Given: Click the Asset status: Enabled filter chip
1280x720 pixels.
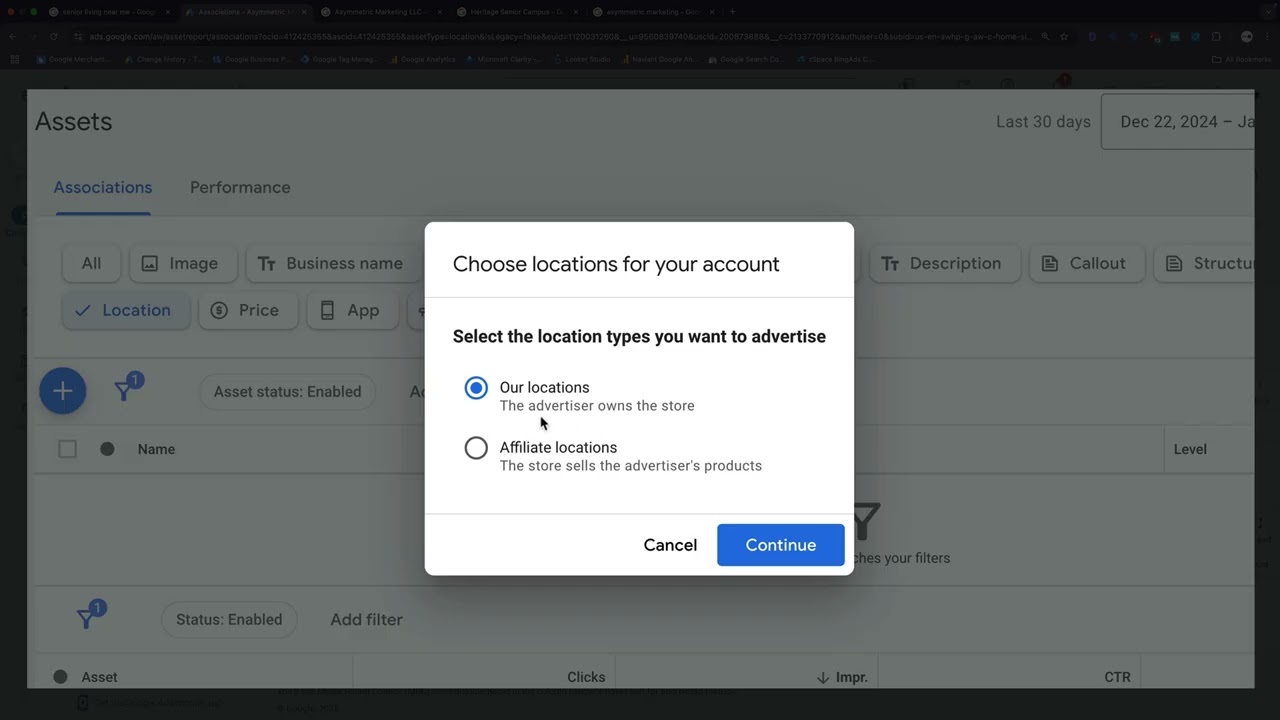Looking at the screenshot, I should (x=287, y=391).
